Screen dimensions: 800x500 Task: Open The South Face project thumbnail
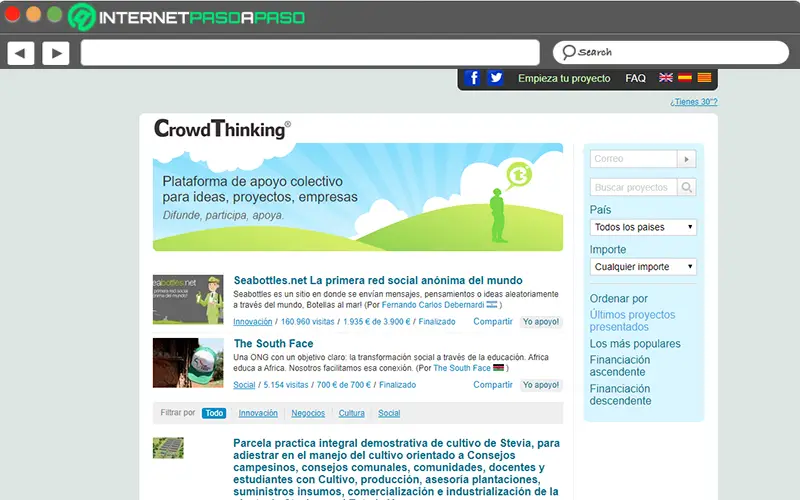[x=188, y=363]
